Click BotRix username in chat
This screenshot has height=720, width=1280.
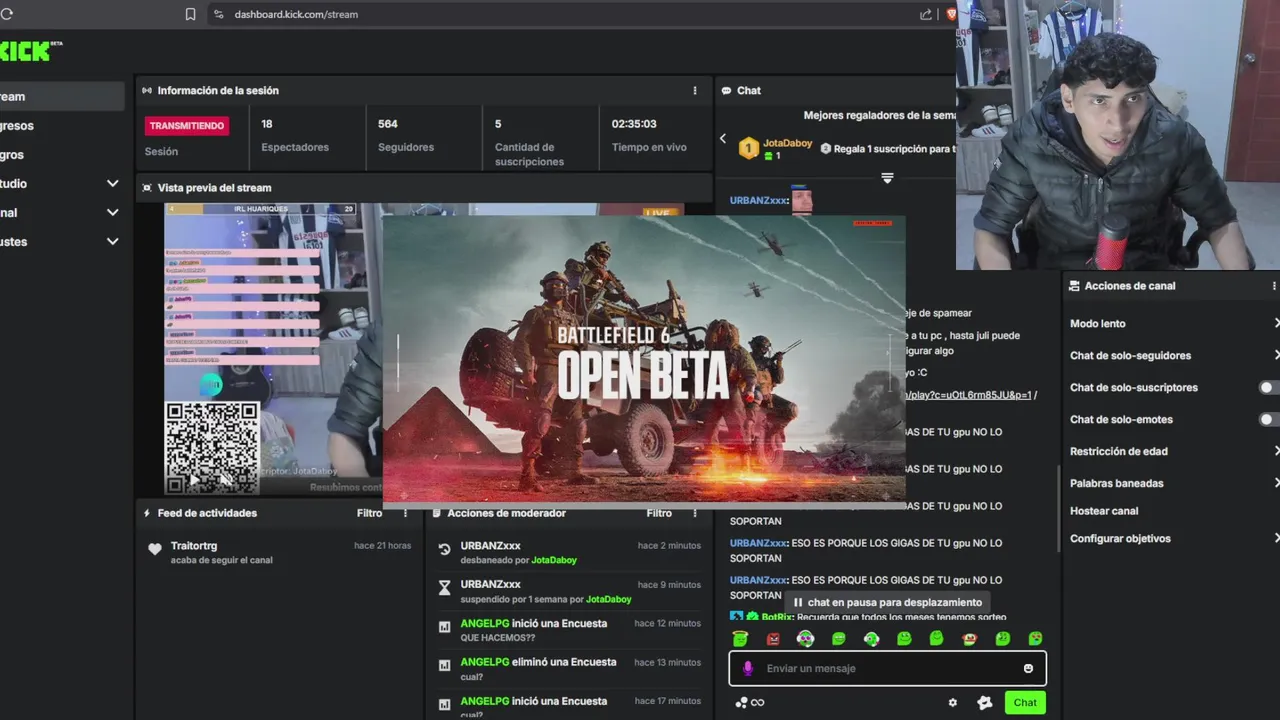coord(777,617)
